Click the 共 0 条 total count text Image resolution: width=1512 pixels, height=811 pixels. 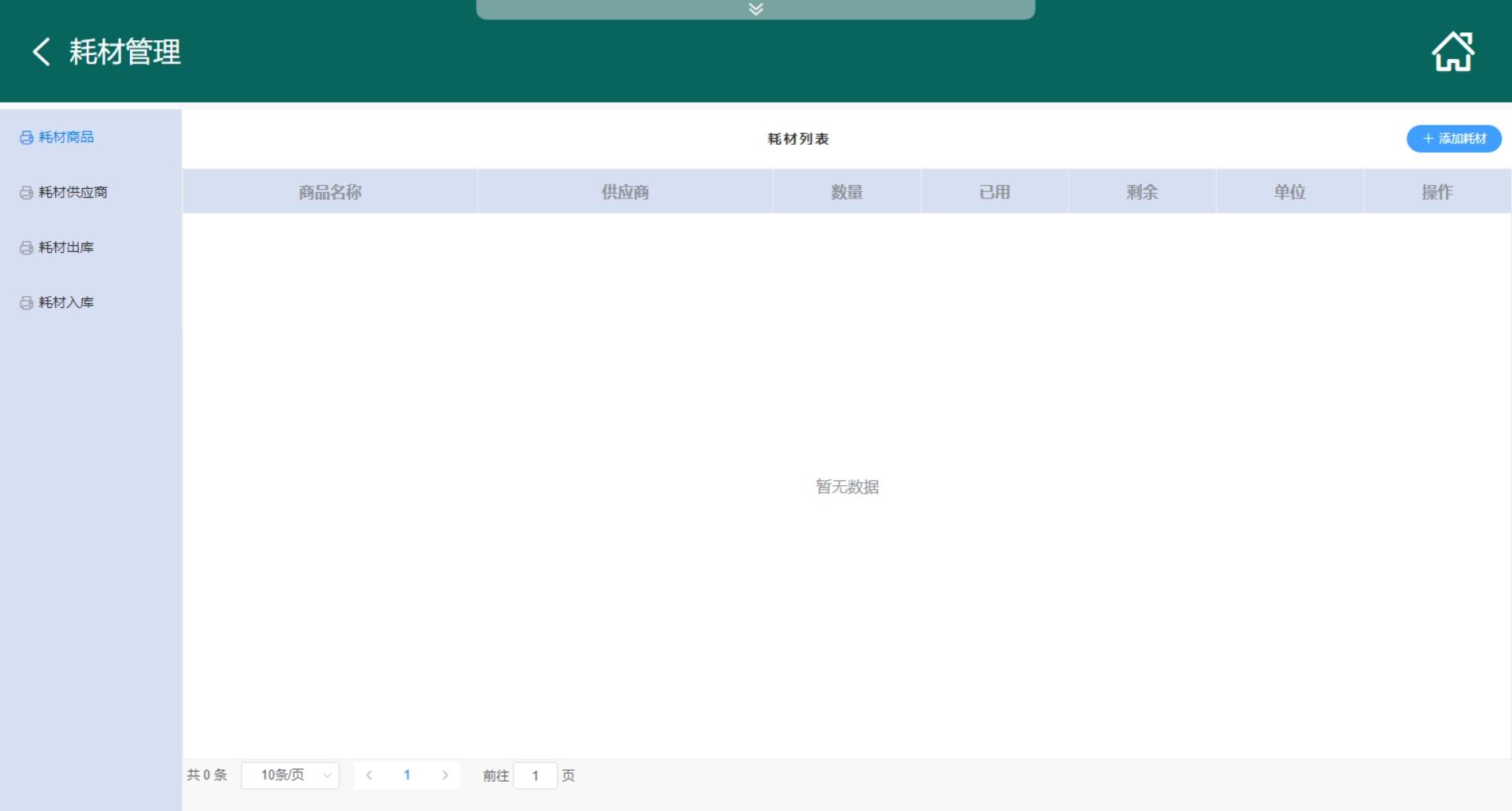(207, 775)
